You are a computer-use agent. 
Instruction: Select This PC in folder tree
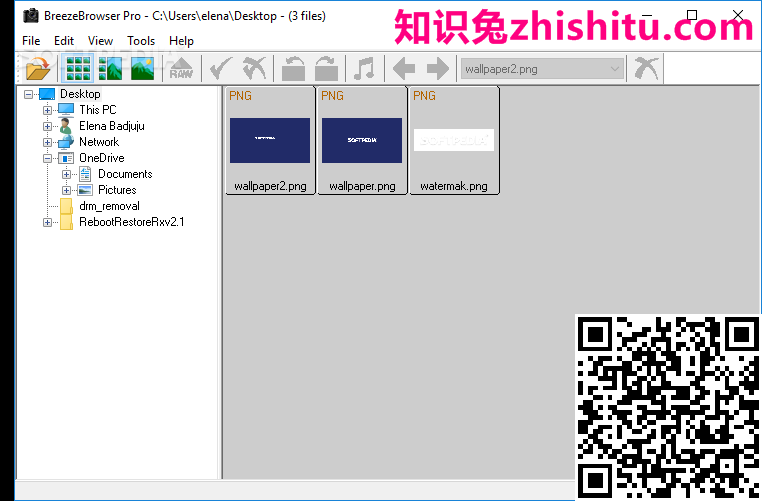click(x=98, y=110)
